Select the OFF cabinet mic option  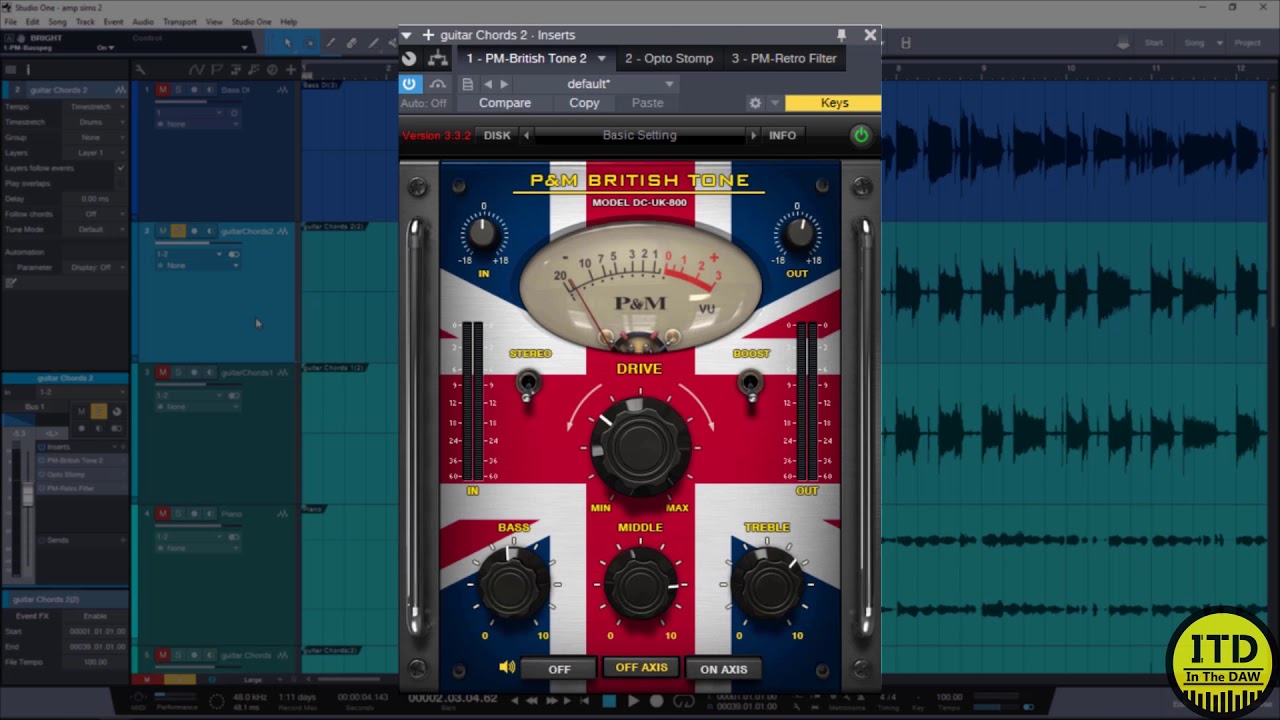(559, 669)
